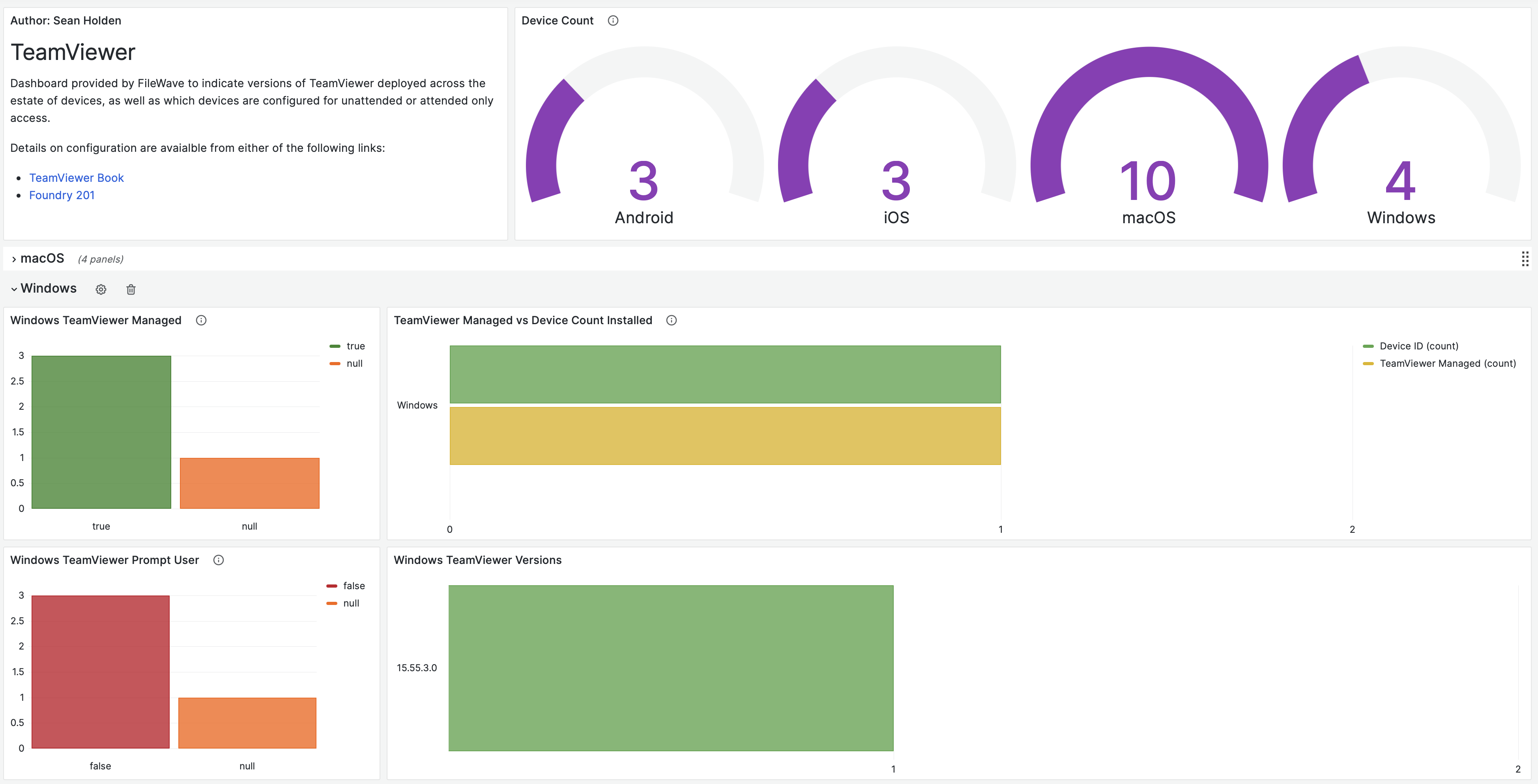
Task: Click orange 'null' bar in Managed chart
Action: (250, 483)
